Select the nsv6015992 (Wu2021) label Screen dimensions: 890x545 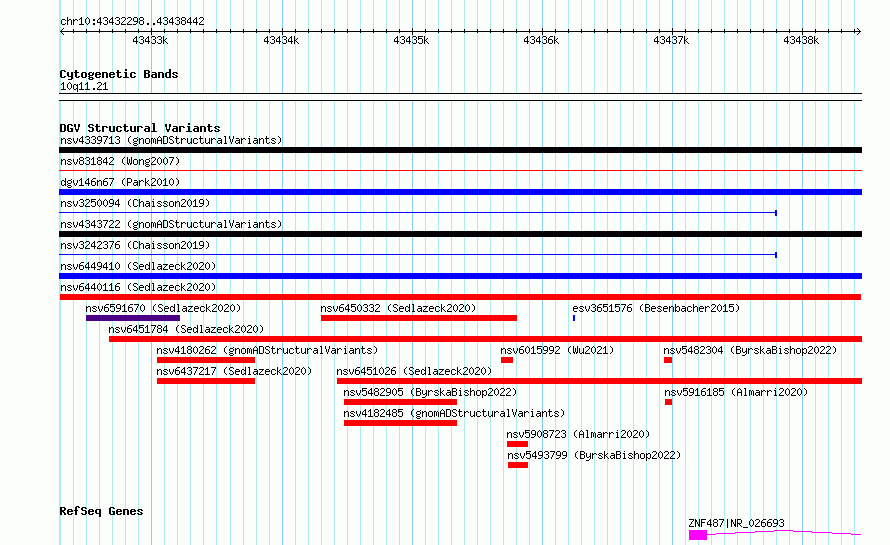point(557,350)
